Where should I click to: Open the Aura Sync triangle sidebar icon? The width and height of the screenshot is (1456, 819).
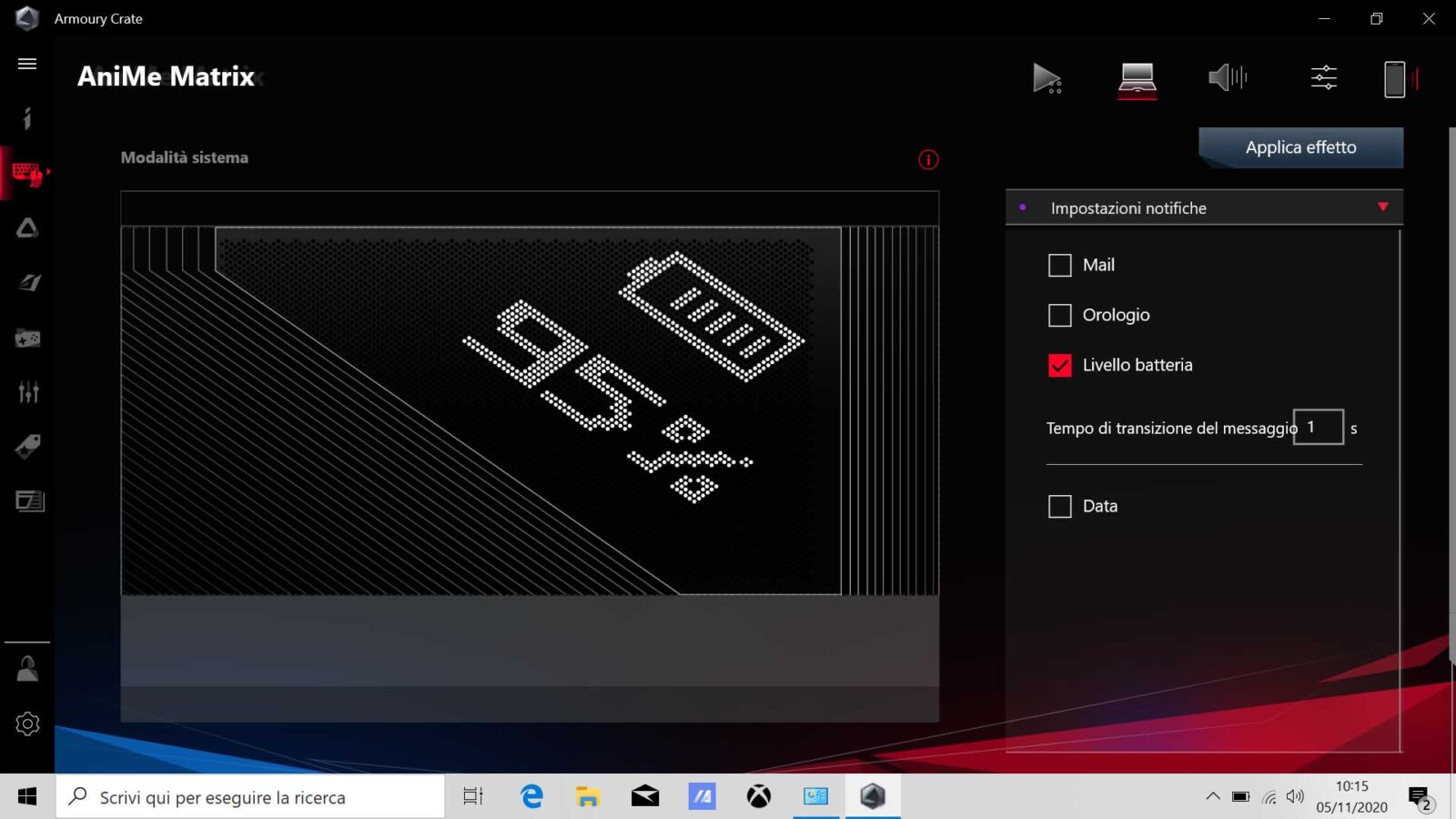pos(27,227)
